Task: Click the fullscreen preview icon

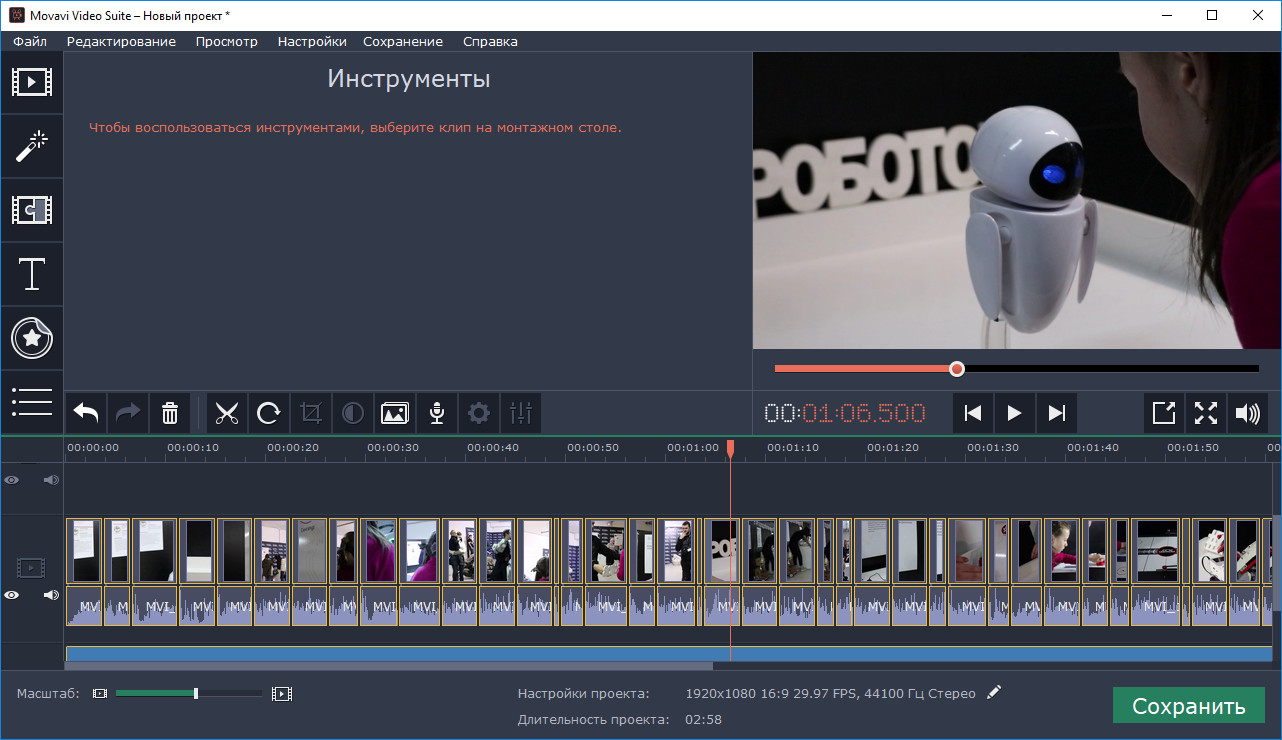Action: pyautogui.click(x=1206, y=413)
